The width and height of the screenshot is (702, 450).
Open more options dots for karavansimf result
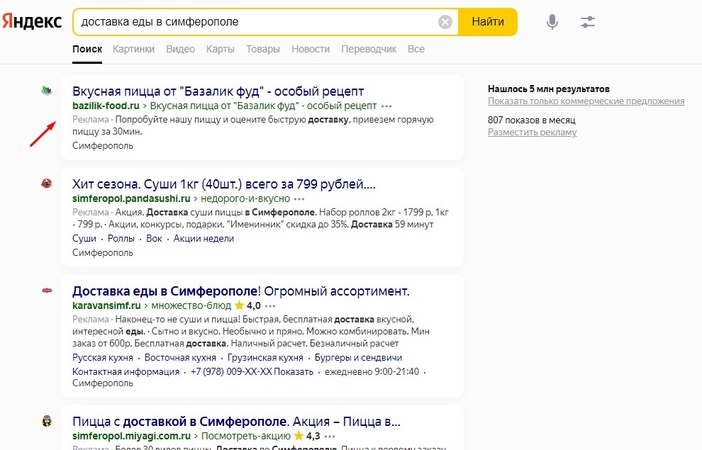(x=270, y=306)
